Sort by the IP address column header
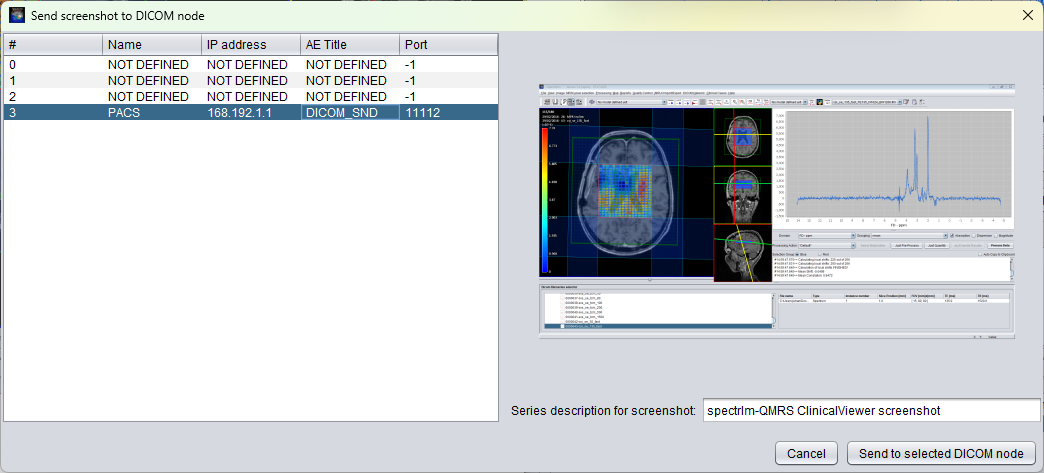This screenshot has width=1044, height=473. (x=250, y=45)
